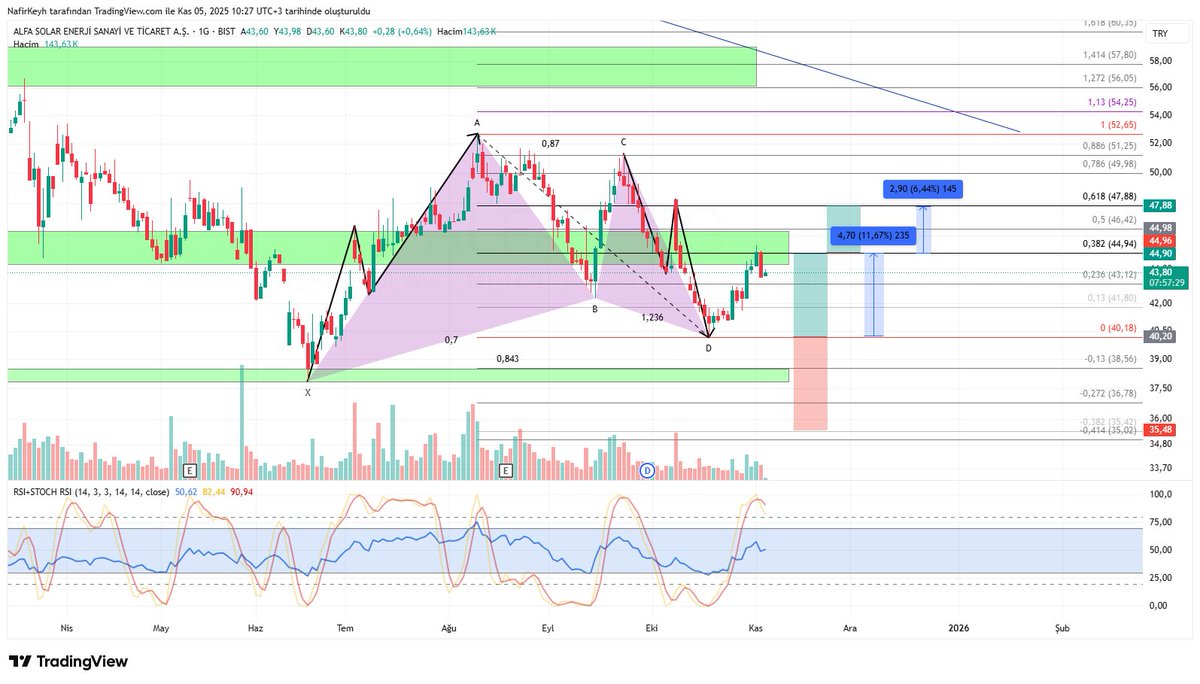Select harmonic pattern point A
The image size is (1200, 684).
[477, 123]
